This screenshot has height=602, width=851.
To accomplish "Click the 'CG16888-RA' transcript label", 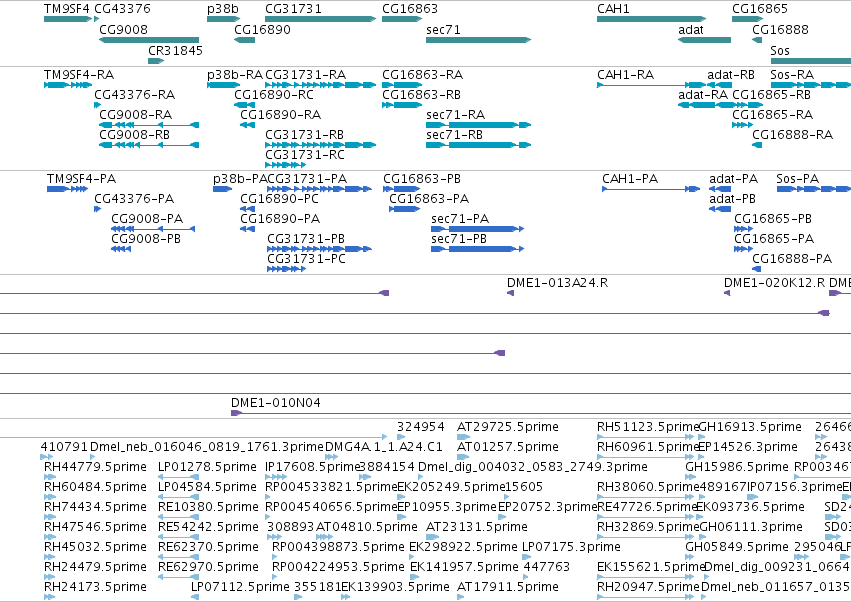I will click(792, 135).
